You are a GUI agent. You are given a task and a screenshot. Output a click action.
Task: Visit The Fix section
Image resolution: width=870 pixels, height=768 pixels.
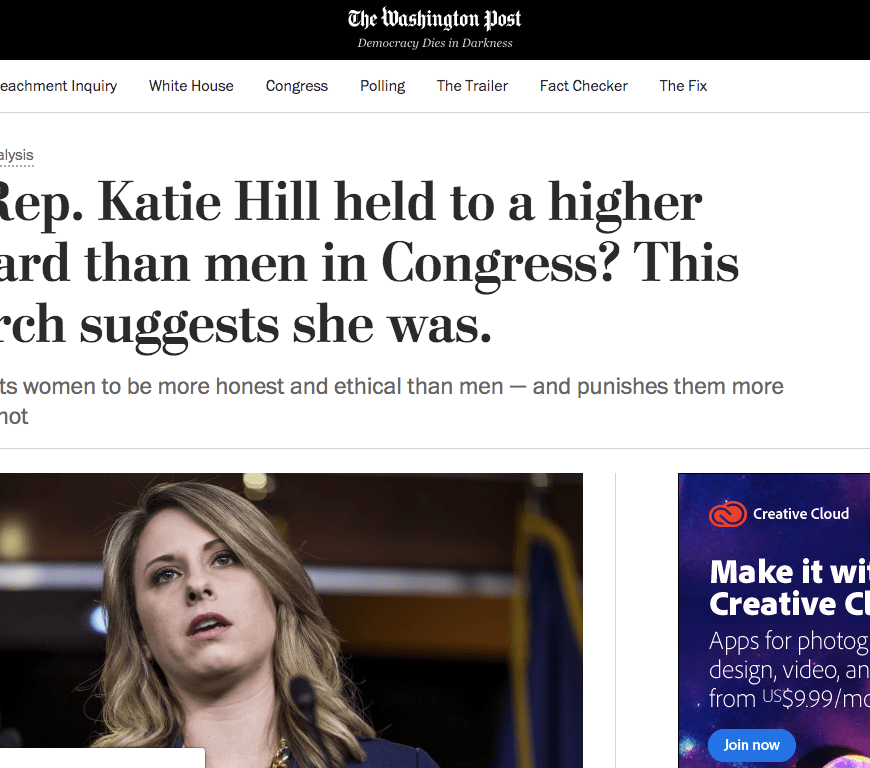683,86
